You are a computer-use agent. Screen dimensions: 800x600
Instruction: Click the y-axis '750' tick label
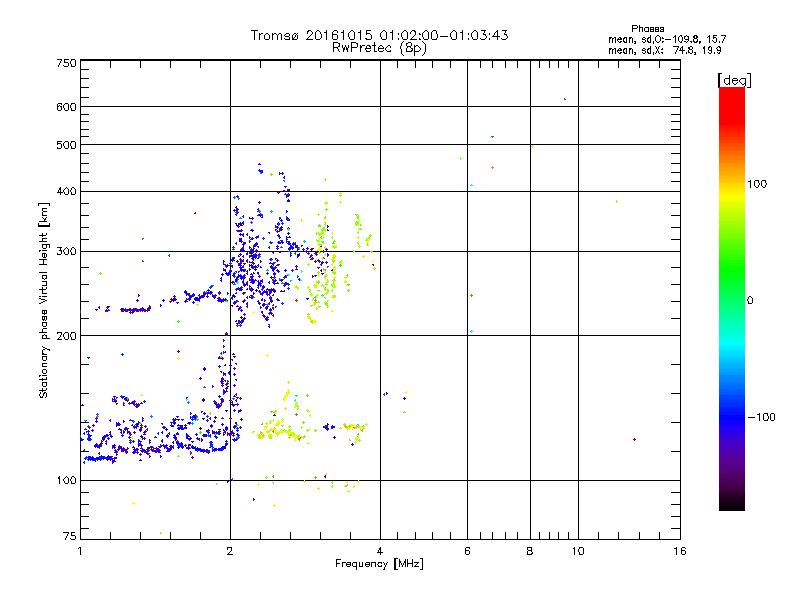(66, 63)
